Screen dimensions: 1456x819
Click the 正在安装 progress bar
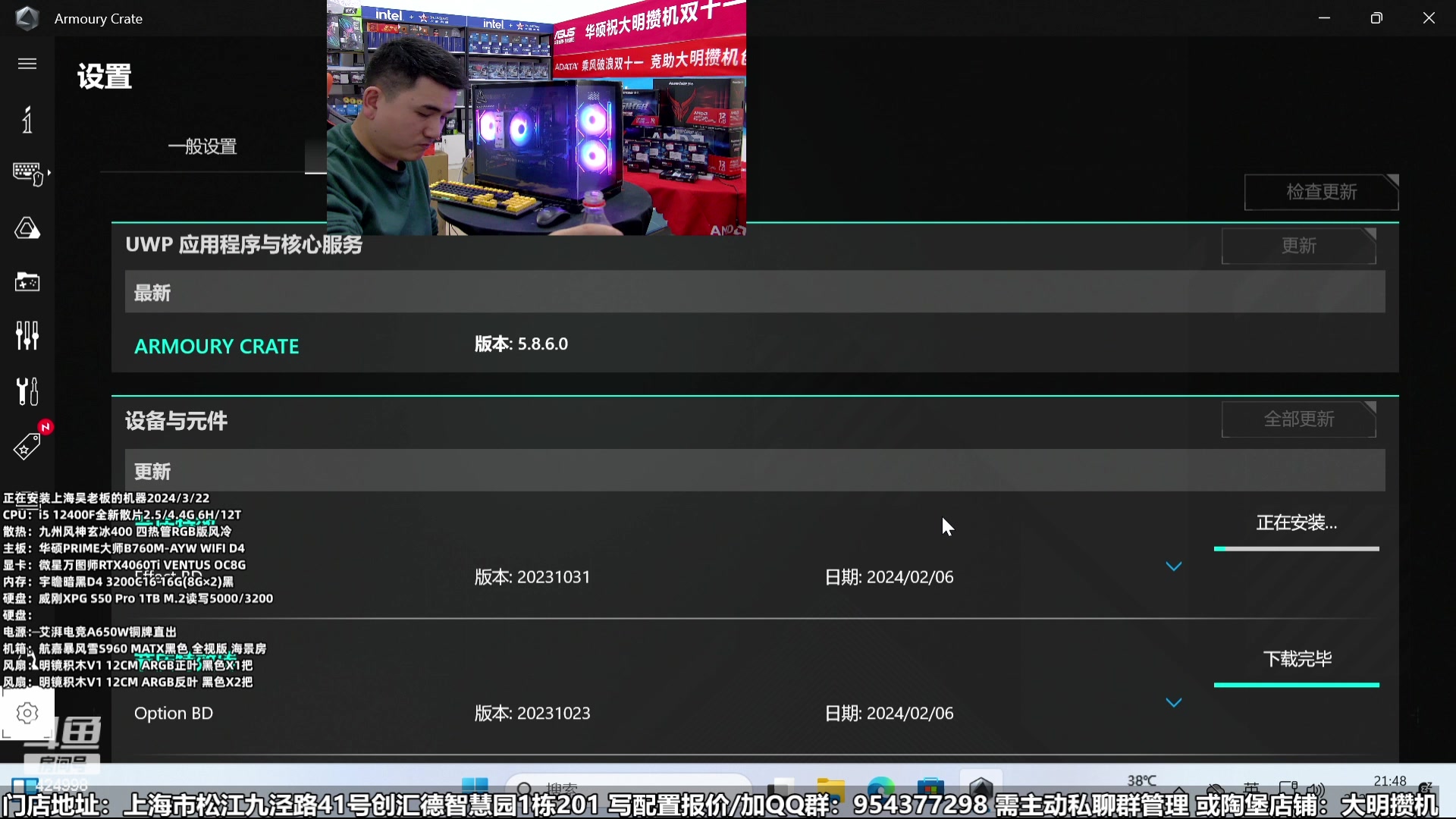coord(1296,548)
